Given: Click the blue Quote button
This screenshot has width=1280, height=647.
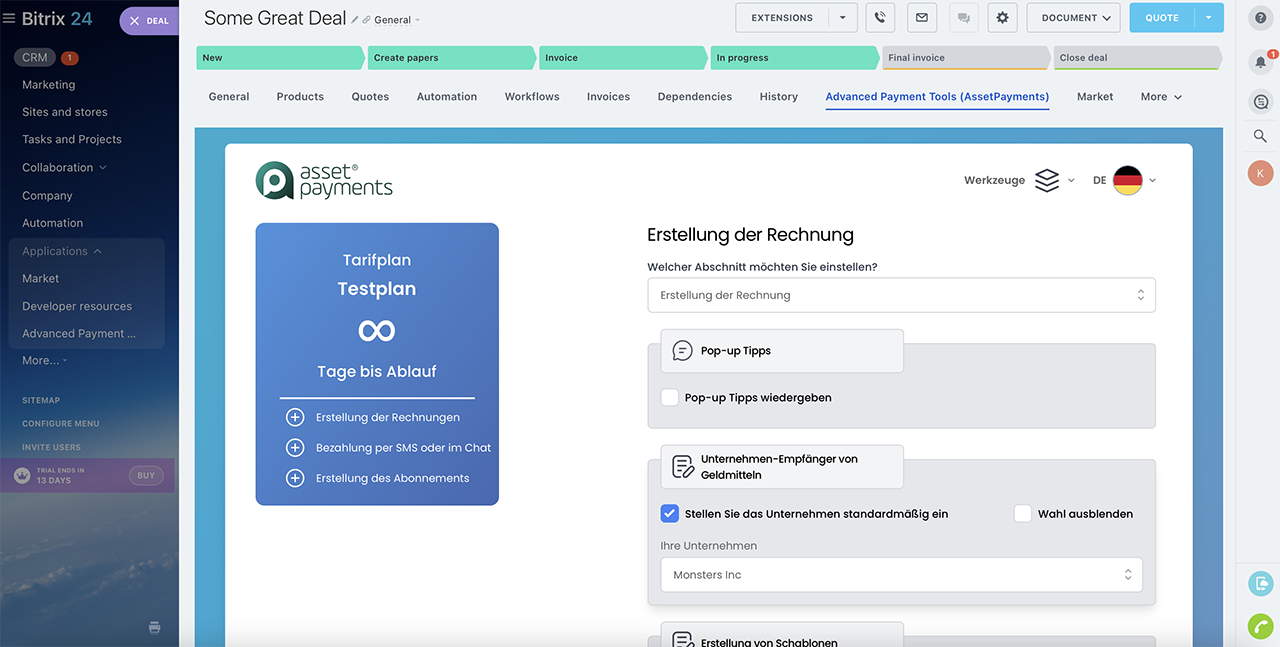Looking at the screenshot, I should (x=1161, y=18).
